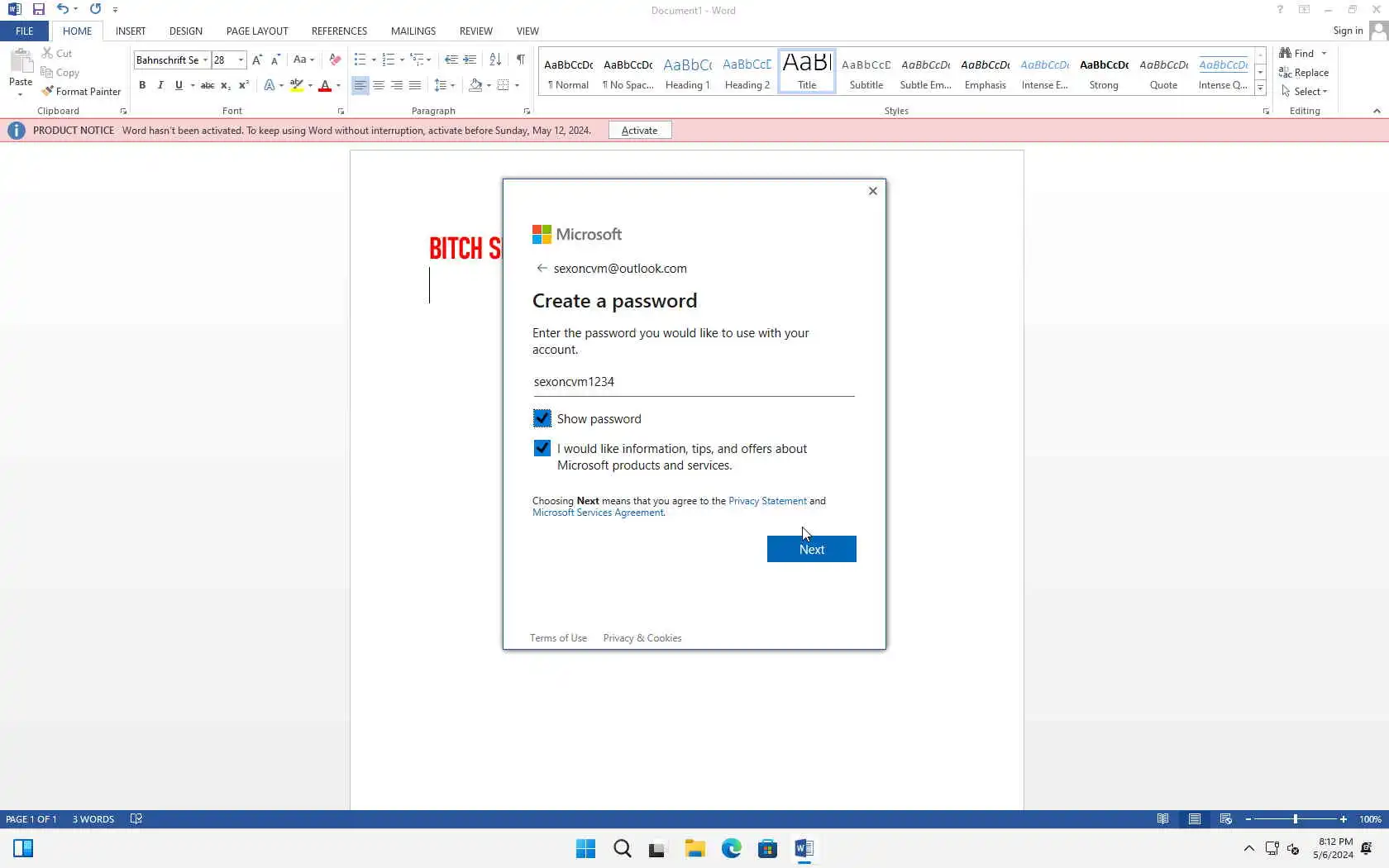
Task: Switch to the MAILINGS tab
Action: (413, 31)
